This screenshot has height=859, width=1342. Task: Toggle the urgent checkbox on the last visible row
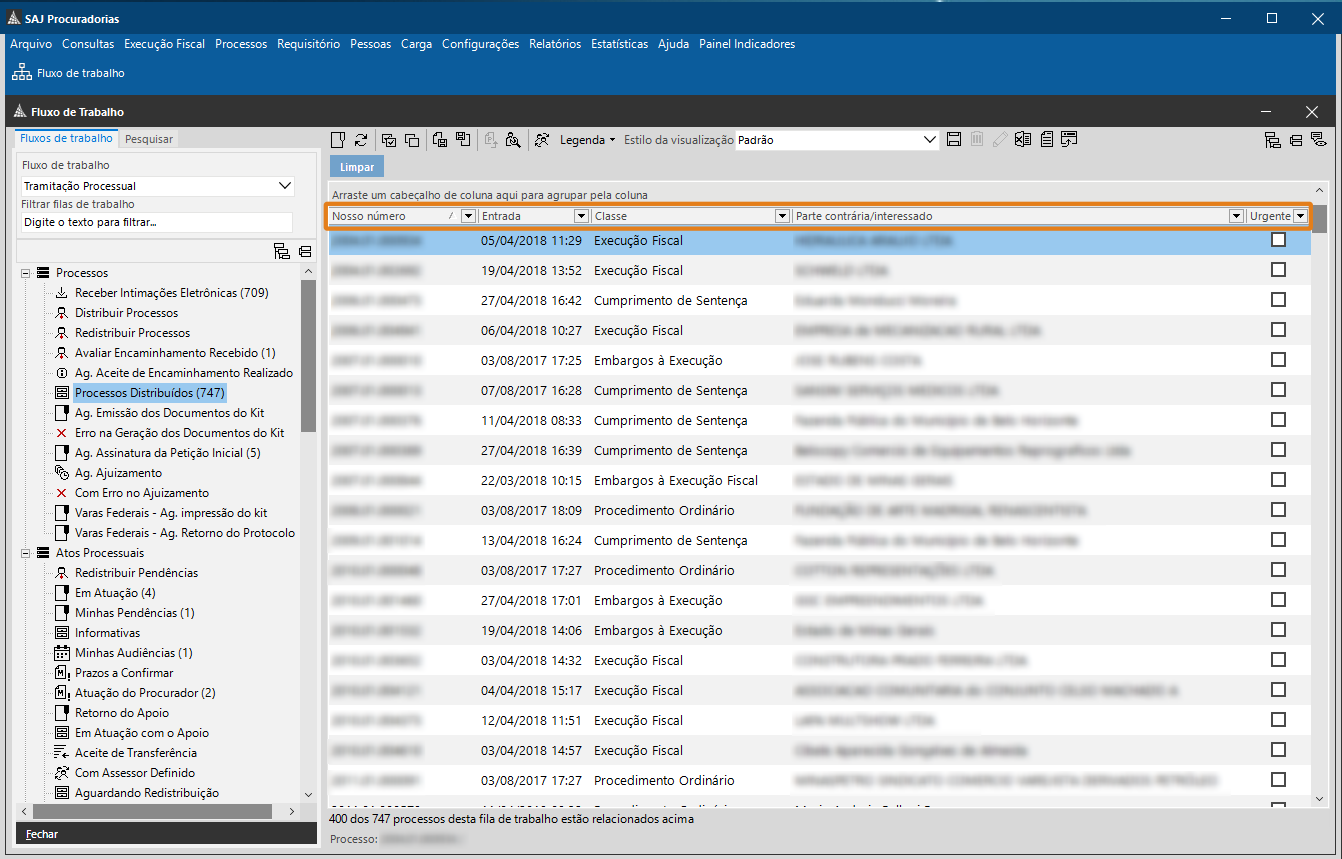pos(1277,780)
